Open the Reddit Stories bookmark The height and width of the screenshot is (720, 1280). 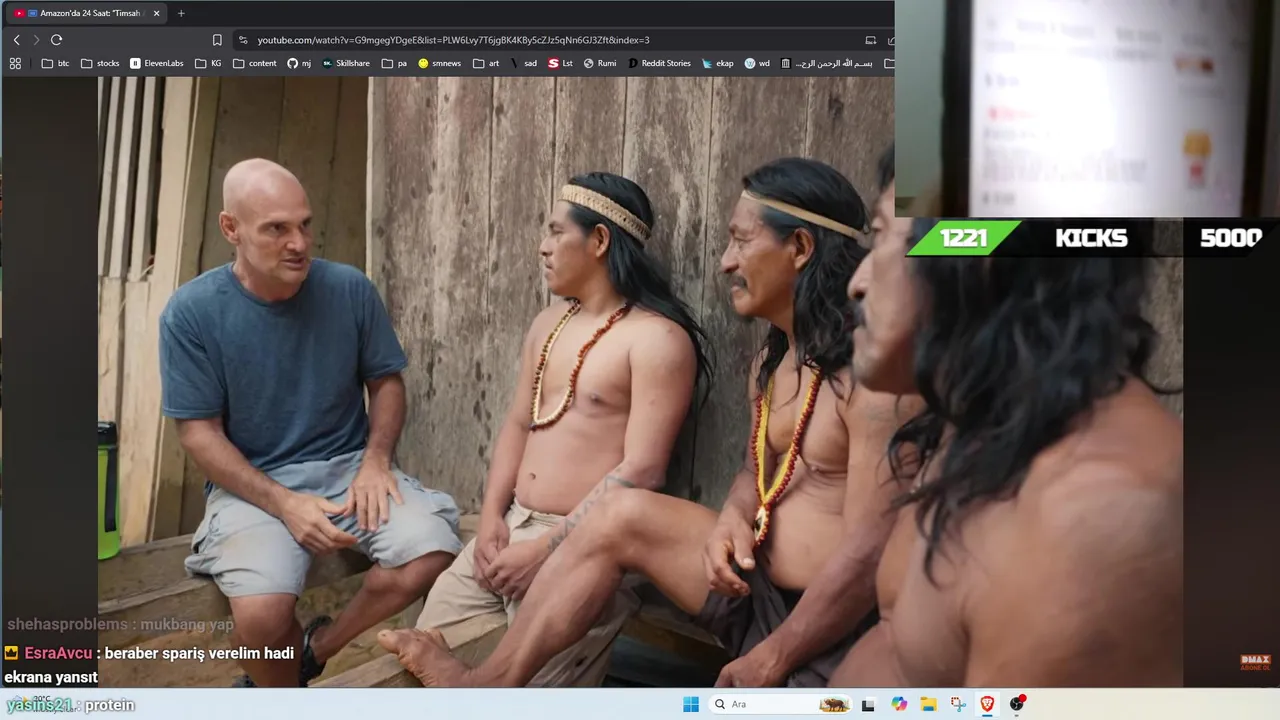[x=659, y=63]
